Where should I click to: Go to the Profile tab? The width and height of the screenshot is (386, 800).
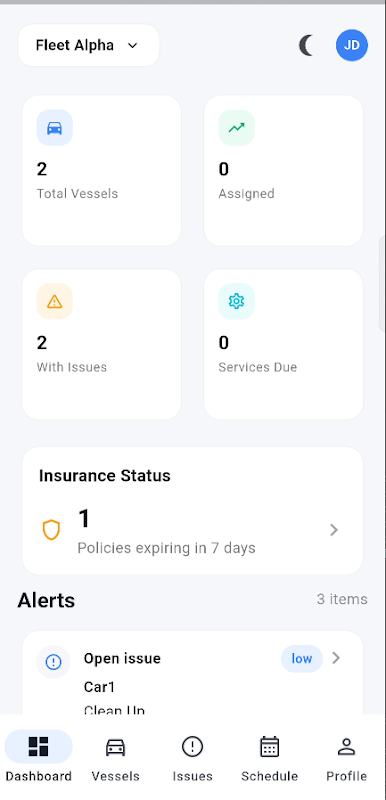347,758
